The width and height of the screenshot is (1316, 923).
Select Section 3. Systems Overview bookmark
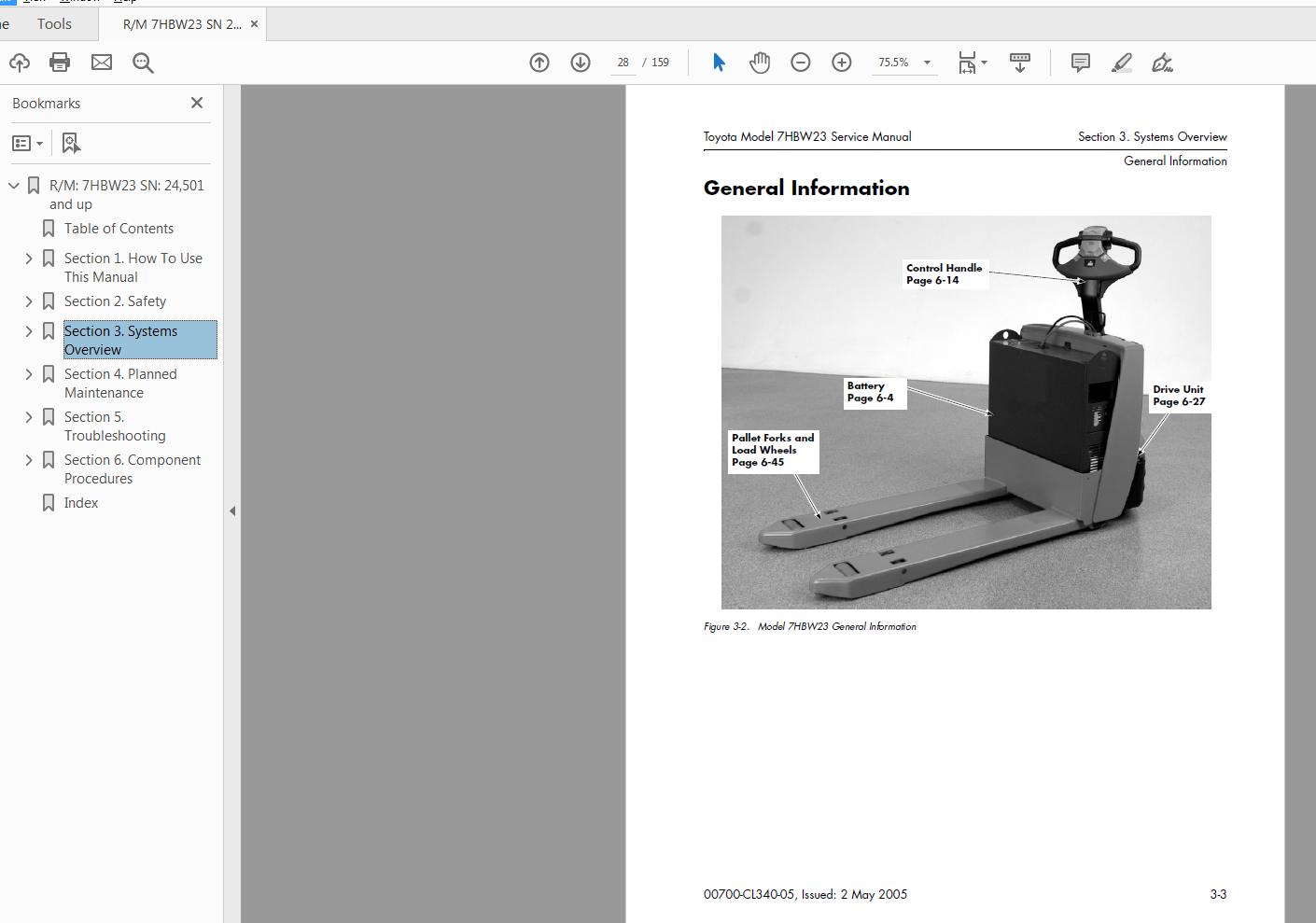(x=140, y=341)
